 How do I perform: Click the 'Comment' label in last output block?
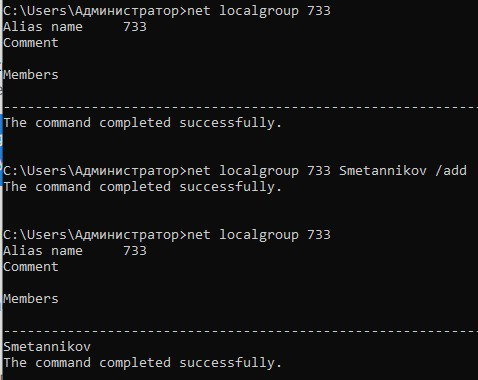point(31,267)
